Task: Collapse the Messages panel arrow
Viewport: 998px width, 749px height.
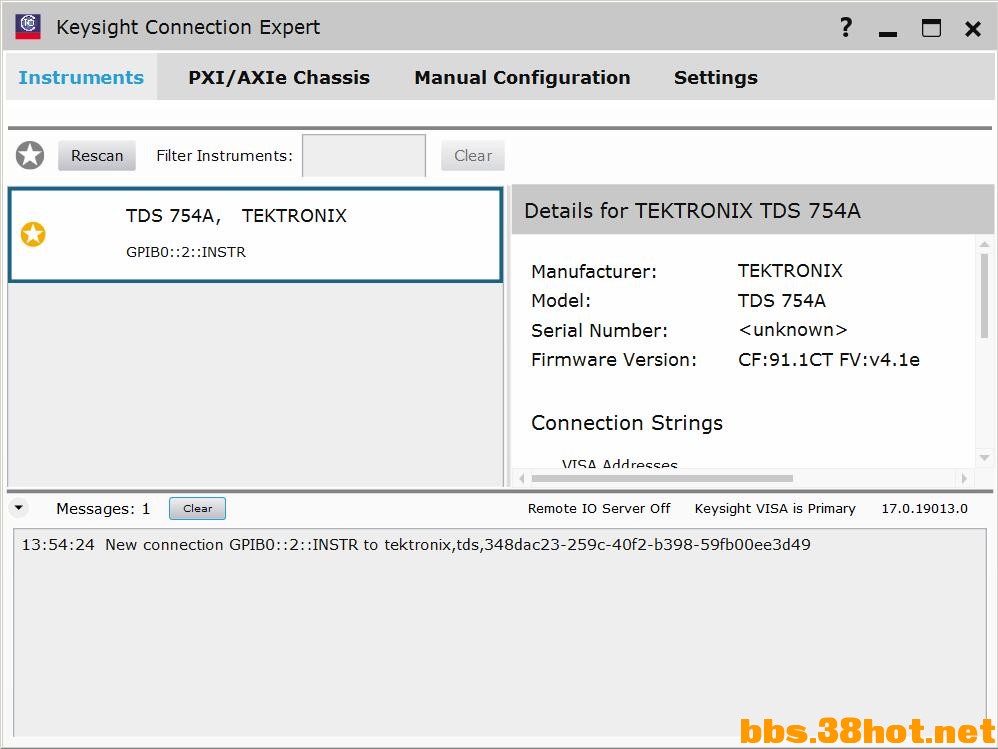Action: (18, 508)
